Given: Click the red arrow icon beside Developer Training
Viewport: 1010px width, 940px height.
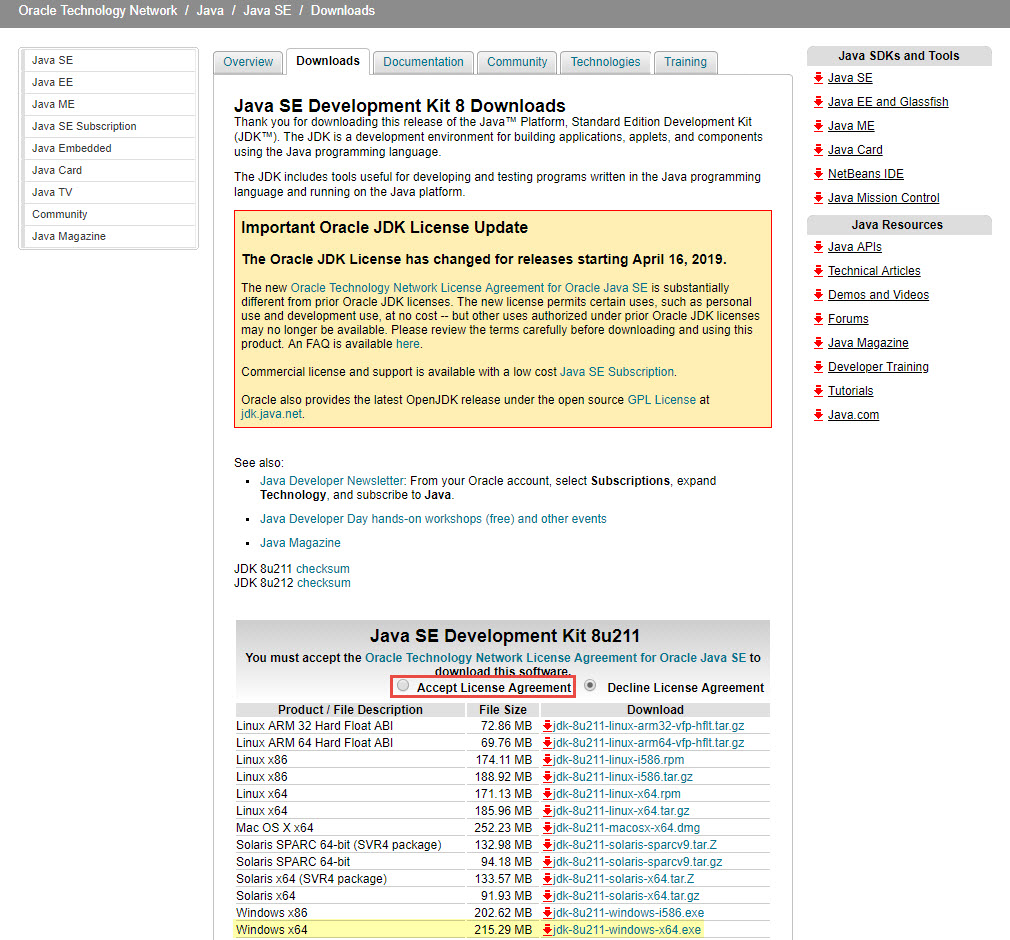Looking at the screenshot, I should tap(819, 367).
